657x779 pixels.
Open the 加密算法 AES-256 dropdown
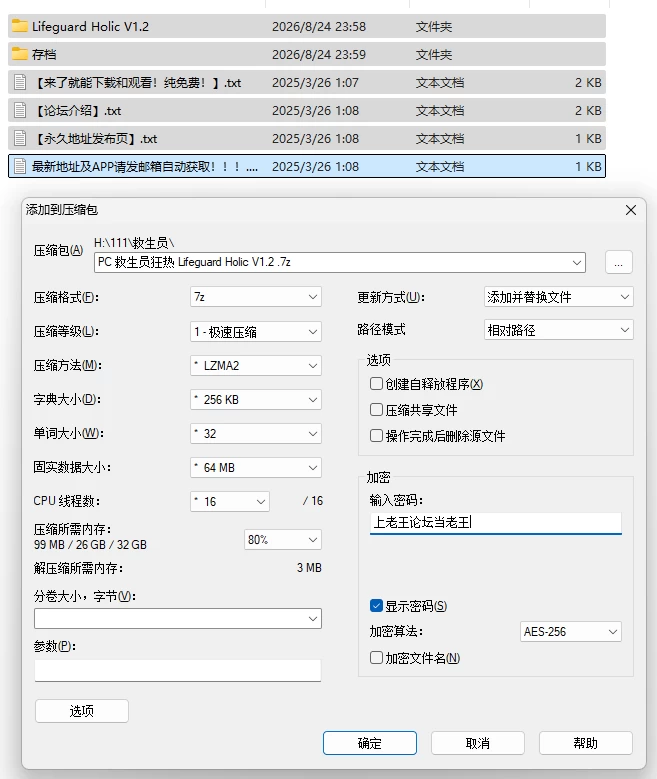[571, 631]
